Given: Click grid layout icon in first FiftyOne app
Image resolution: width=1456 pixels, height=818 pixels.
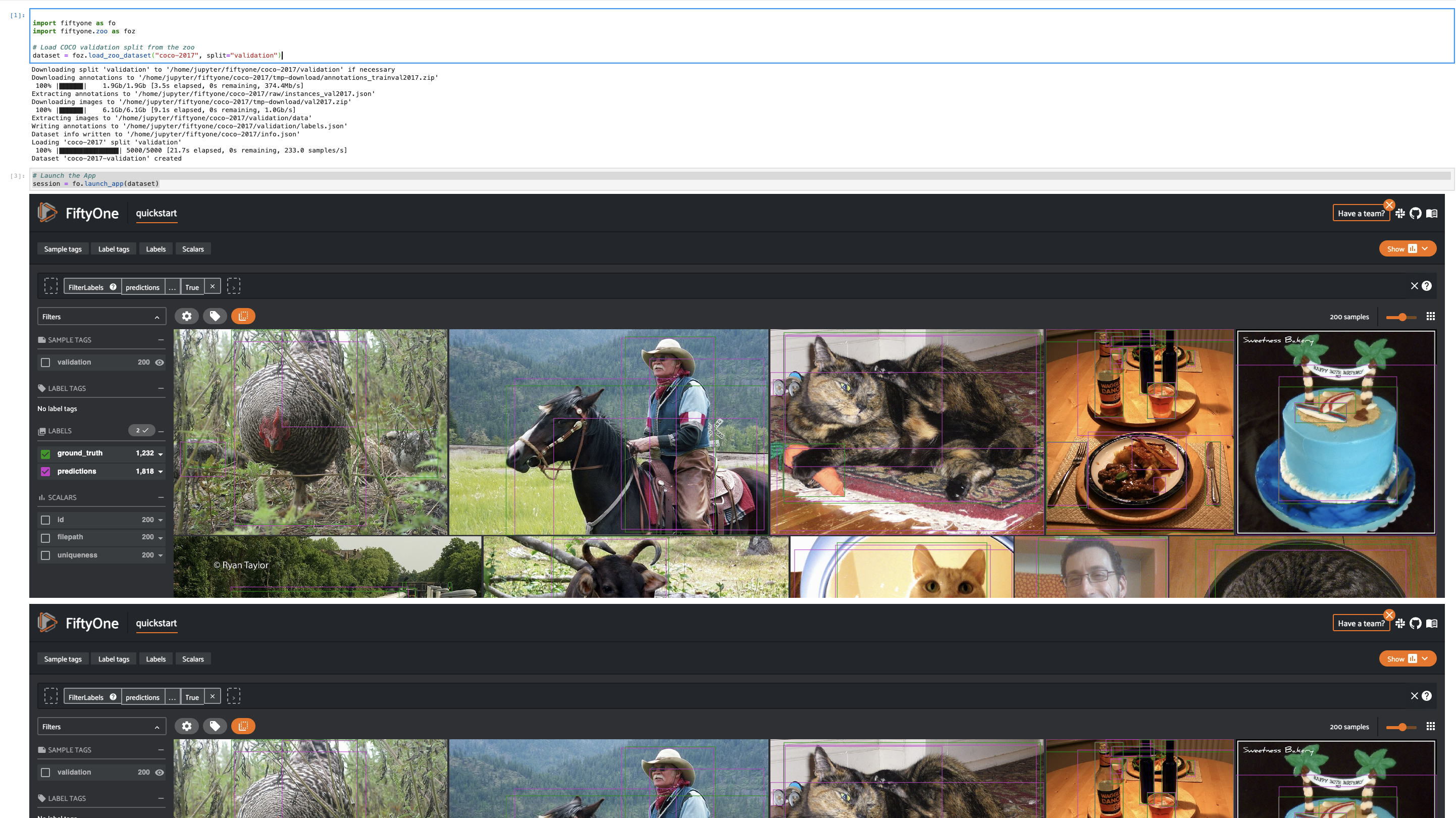Looking at the screenshot, I should (1431, 316).
